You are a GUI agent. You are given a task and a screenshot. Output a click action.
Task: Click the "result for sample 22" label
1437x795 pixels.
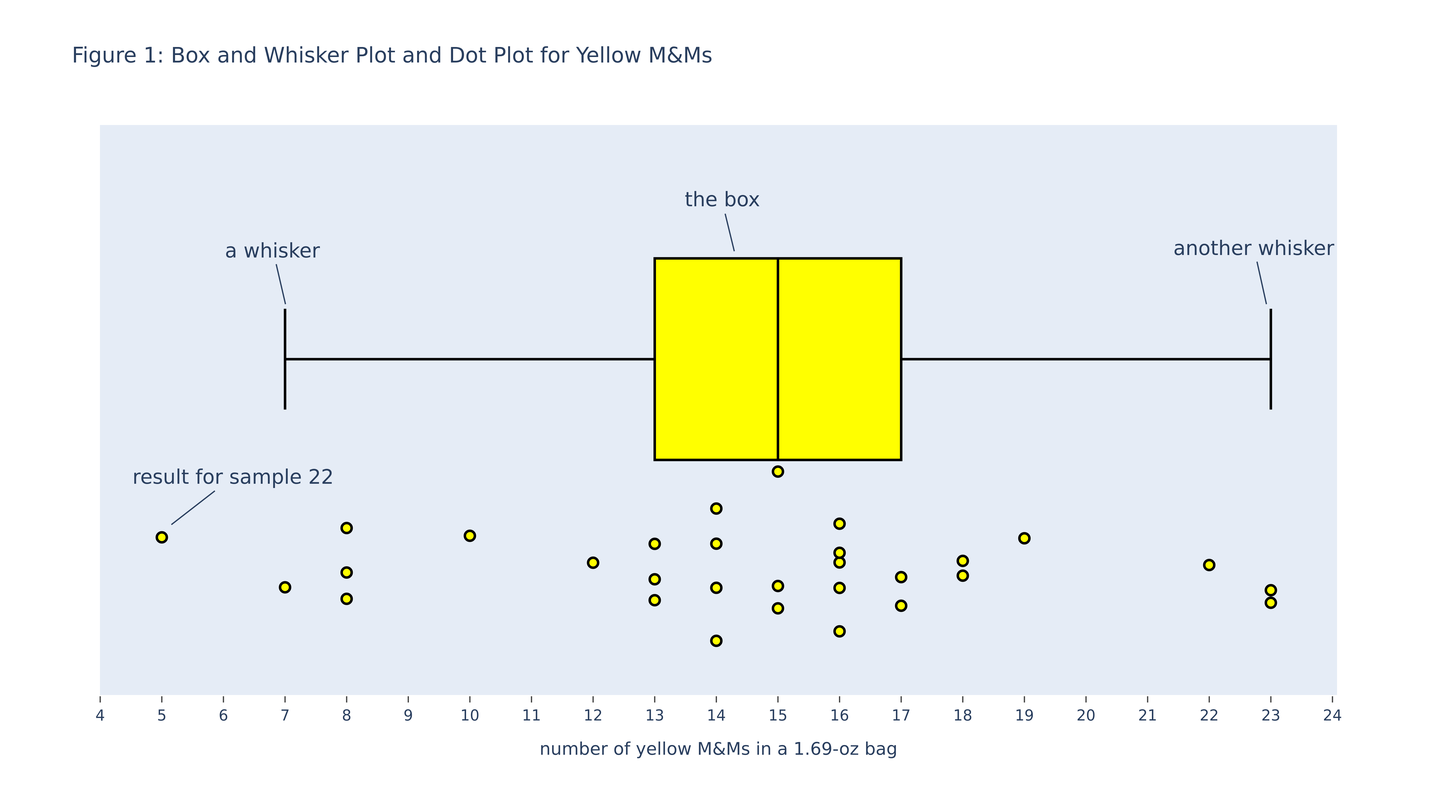pyautogui.click(x=232, y=477)
